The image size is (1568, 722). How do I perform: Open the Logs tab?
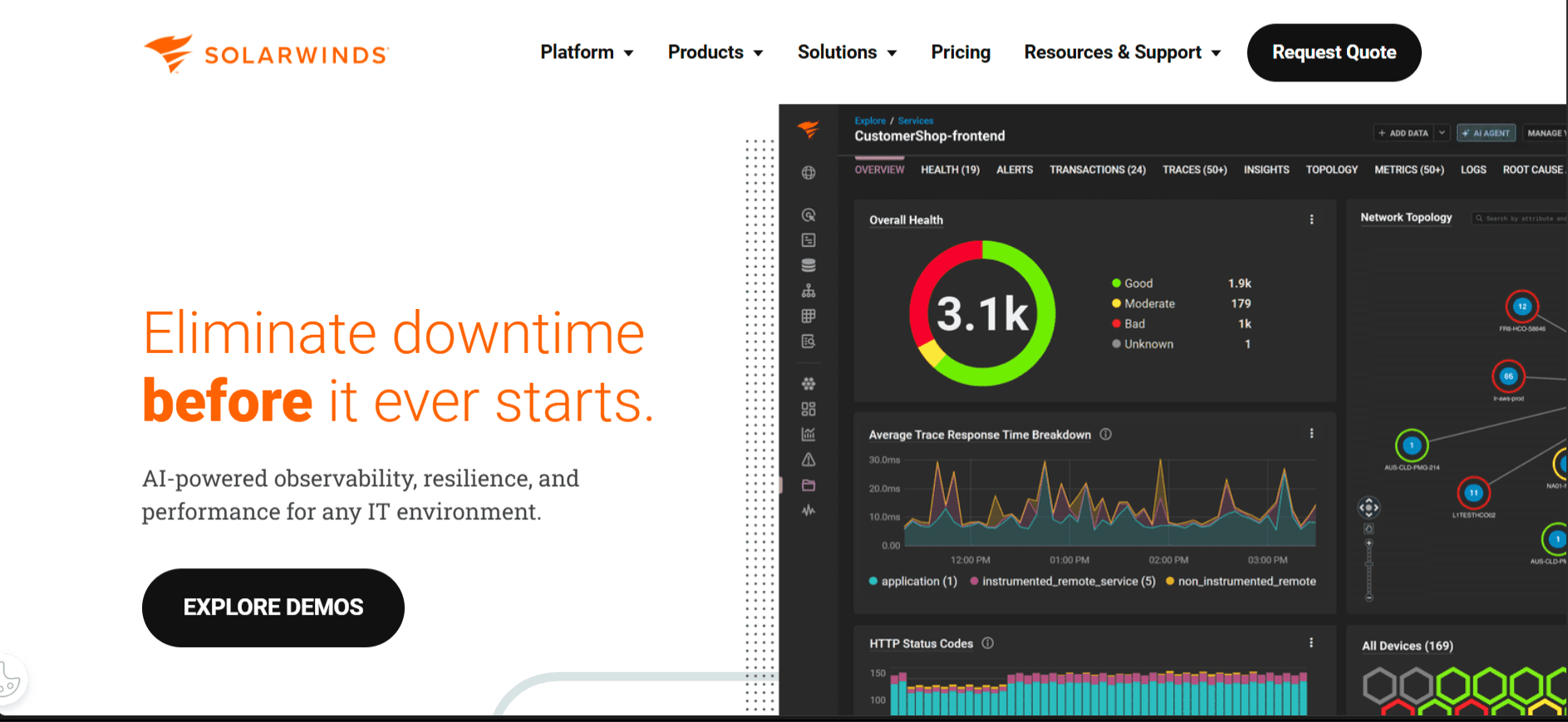pos(1473,169)
